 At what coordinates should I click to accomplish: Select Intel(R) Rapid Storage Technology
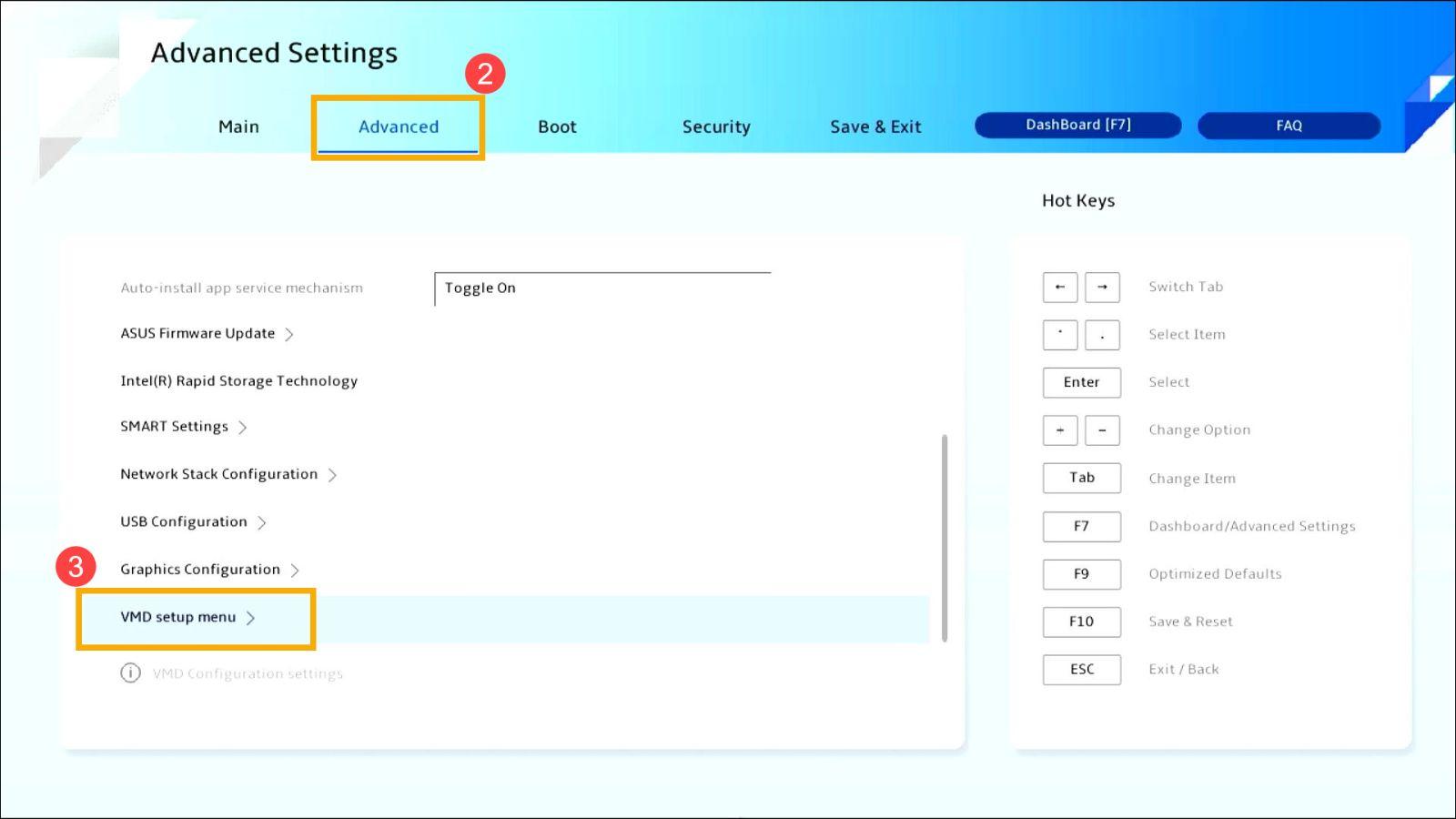[x=238, y=380]
